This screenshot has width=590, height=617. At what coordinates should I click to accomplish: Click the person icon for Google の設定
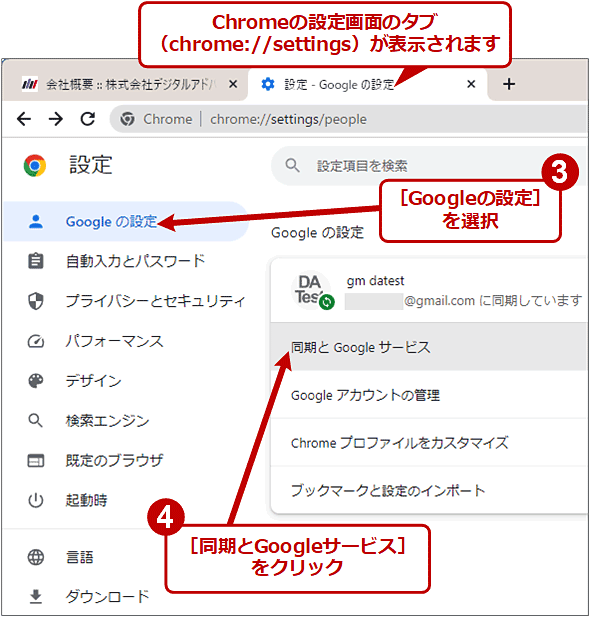click(x=36, y=222)
